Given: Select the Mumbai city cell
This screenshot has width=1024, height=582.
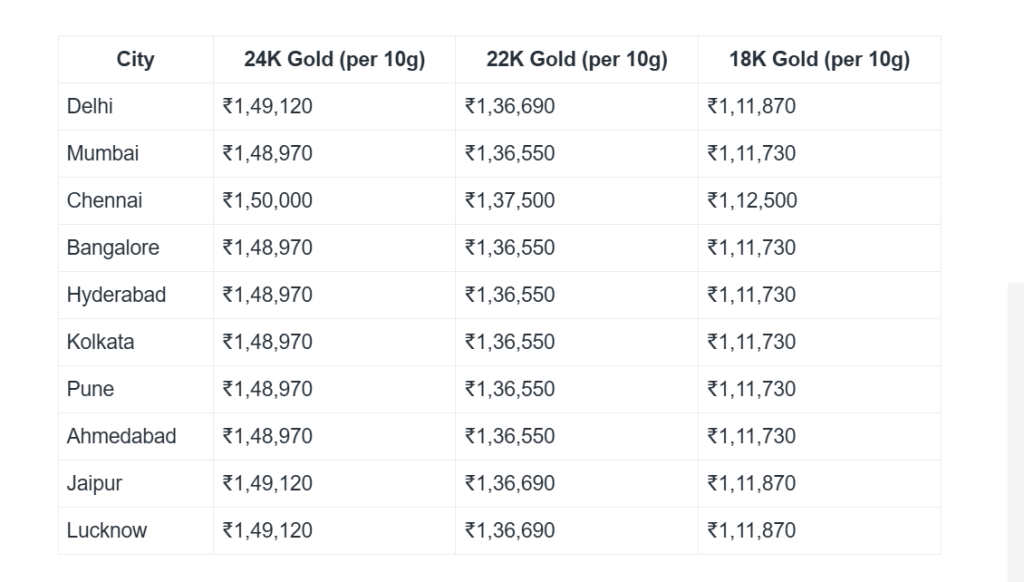Looking at the screenshot, I should tap(103, 153).
